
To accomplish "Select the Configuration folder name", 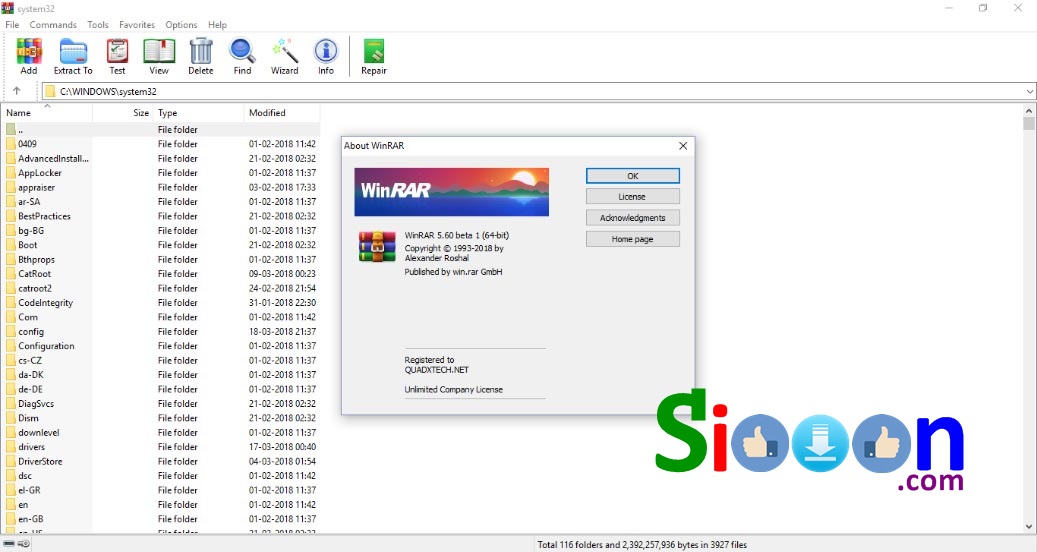I will tap(46, 346).
